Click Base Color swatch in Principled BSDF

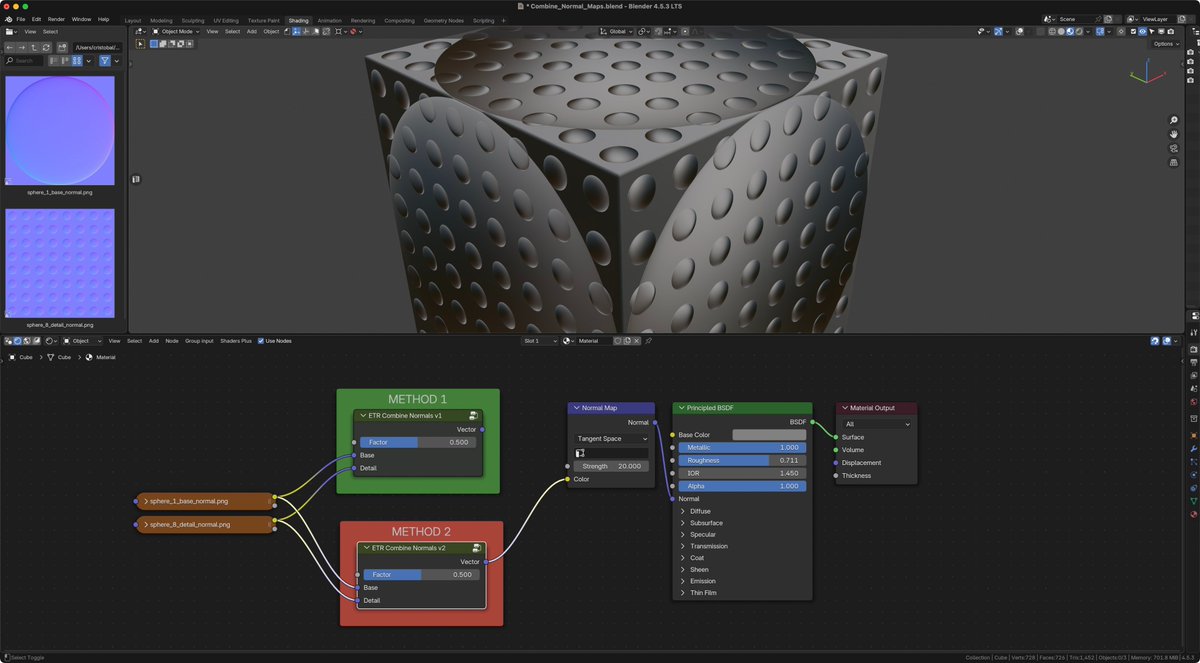click(768, 435)
